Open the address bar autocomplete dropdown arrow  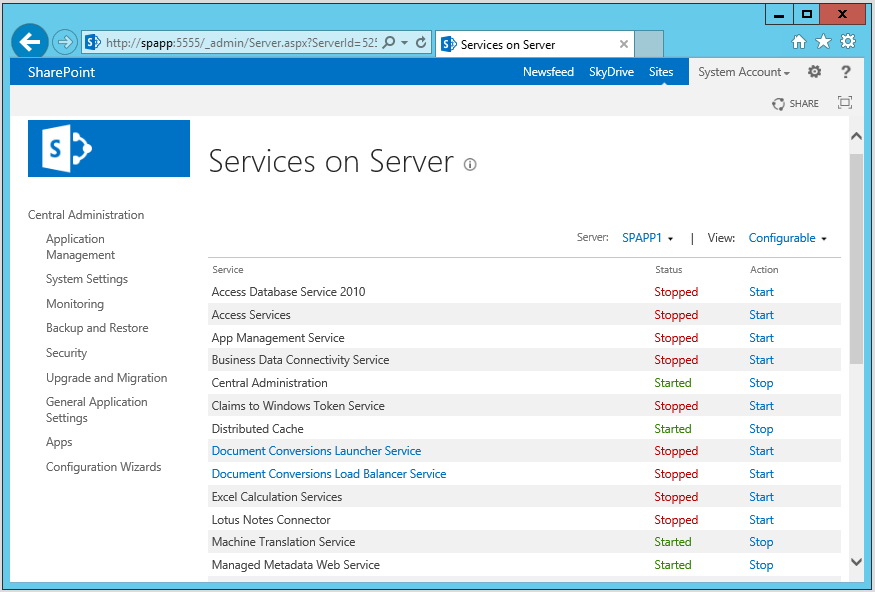pos(405,42)
